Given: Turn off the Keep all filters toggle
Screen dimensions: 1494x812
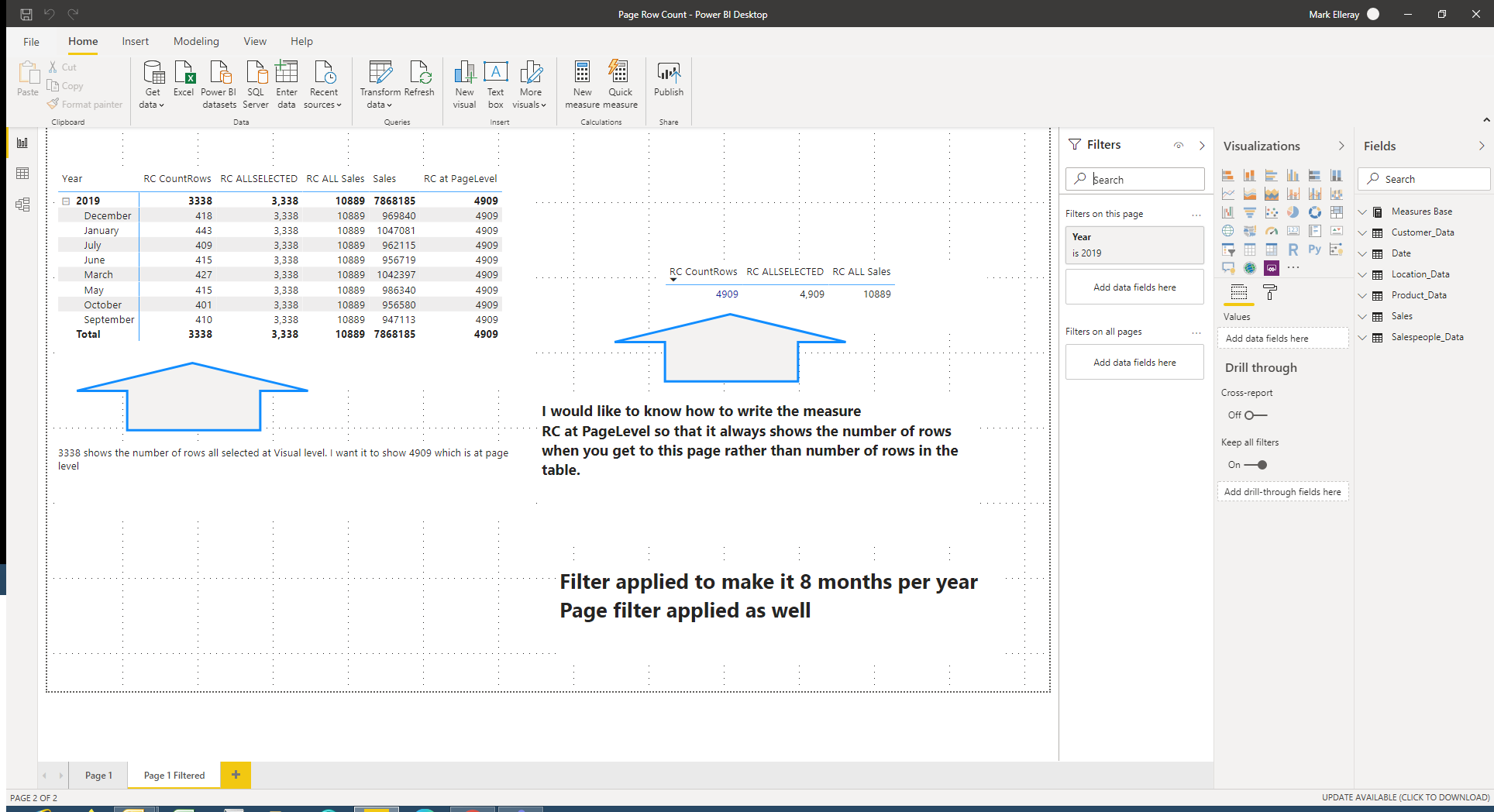Looking at the screenshot, I should tap(1255, 465).
